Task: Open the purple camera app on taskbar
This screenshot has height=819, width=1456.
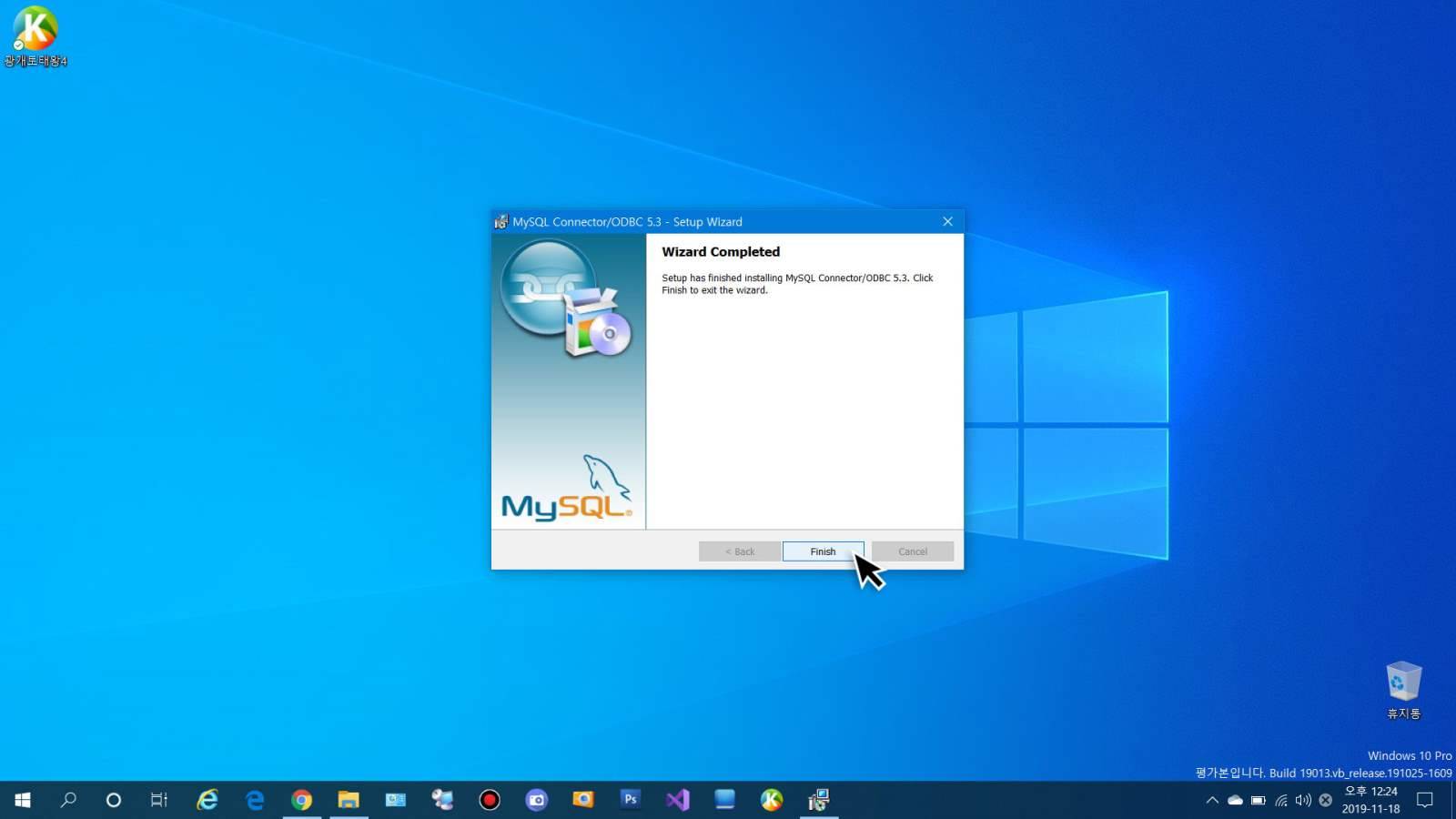Action: pos(537,800)
